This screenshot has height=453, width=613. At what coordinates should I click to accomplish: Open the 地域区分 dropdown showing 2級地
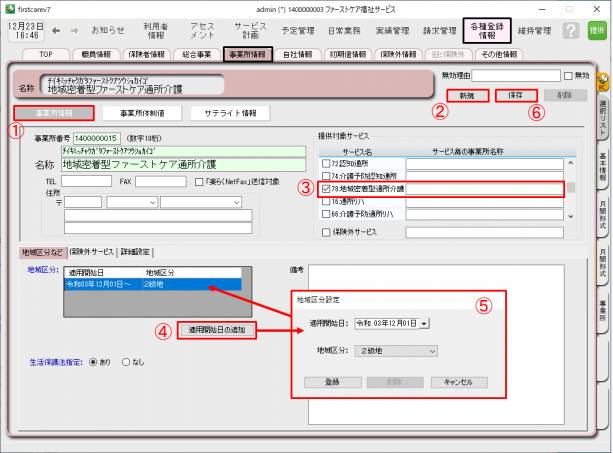click(x=431, y=351)
